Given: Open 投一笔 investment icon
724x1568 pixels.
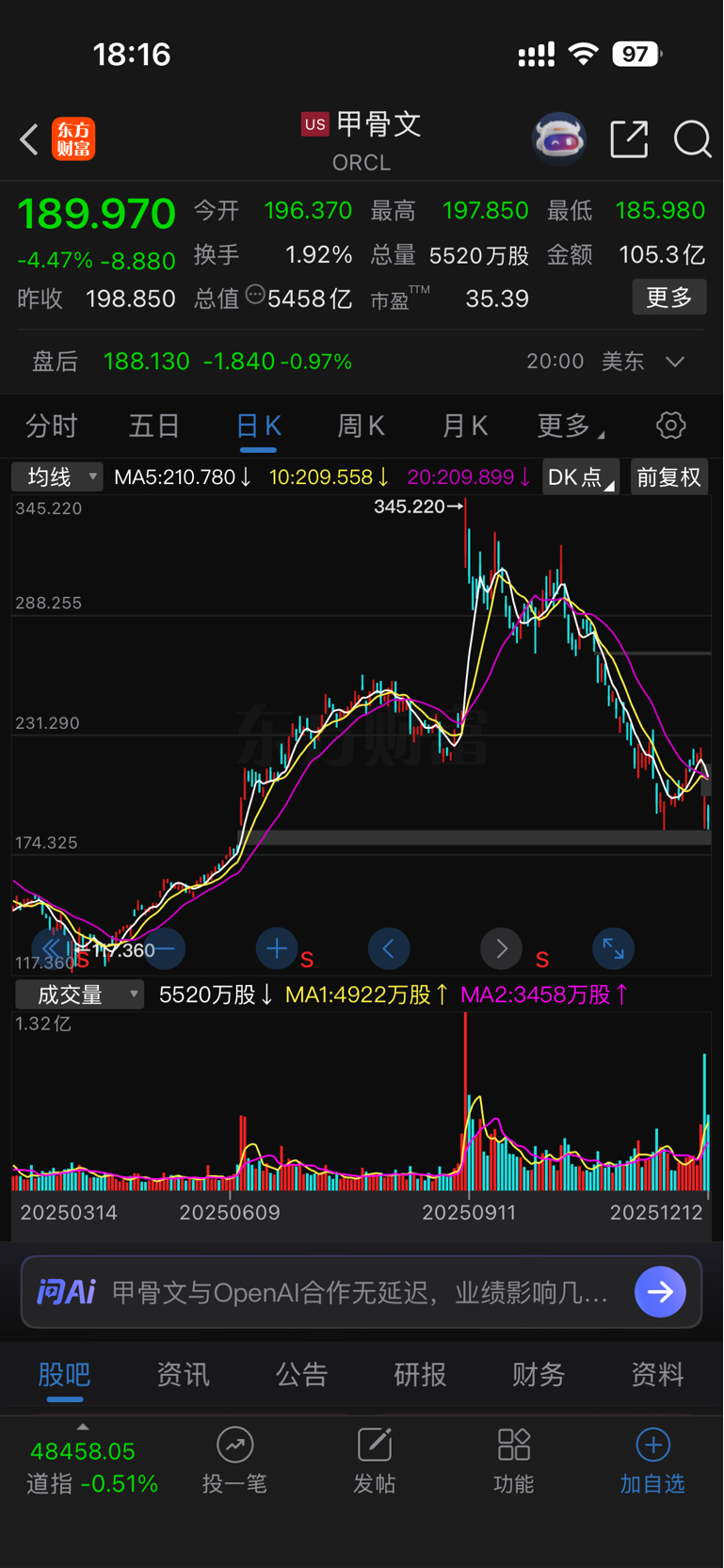Looking at the screenshot, I should pos(234,1444).
